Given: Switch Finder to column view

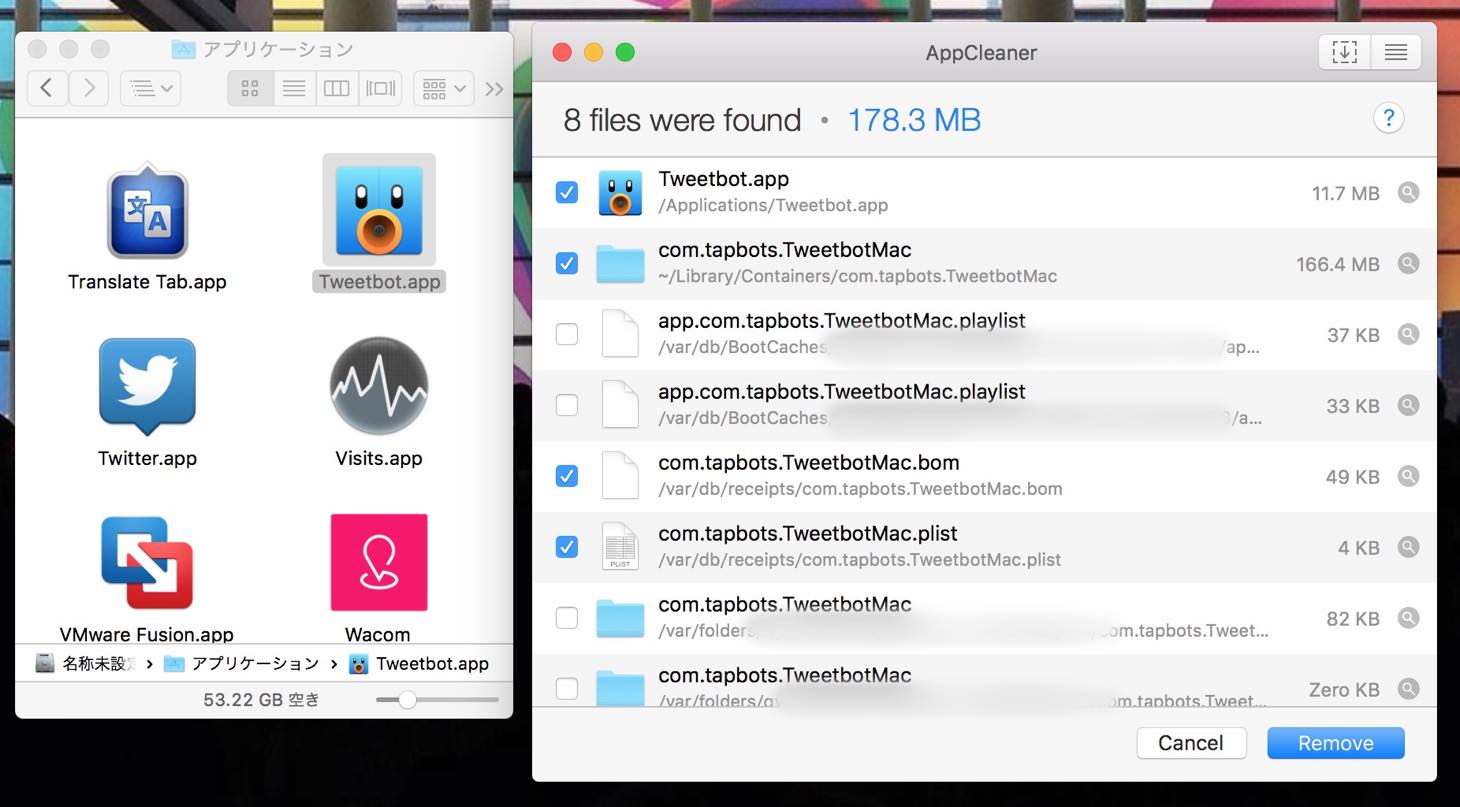Looking at the screenshot, I should pyautogui.click(x=337, y=89).
